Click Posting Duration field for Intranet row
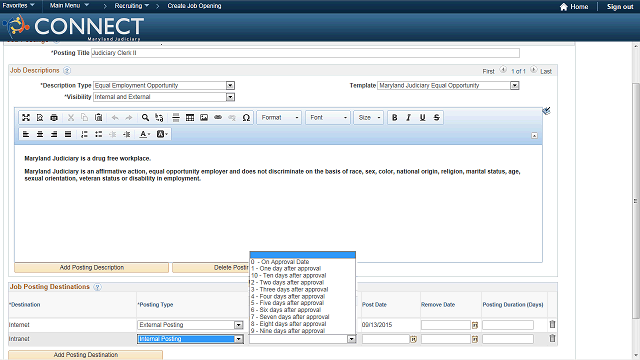Screen dimensions: 640x360 click(x=508, y=339)
